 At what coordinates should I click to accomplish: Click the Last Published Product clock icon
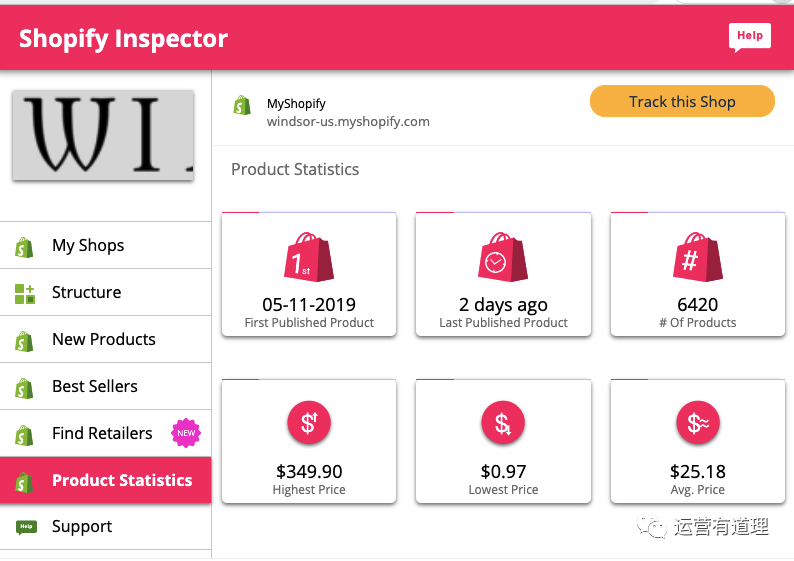pos(503,259)
